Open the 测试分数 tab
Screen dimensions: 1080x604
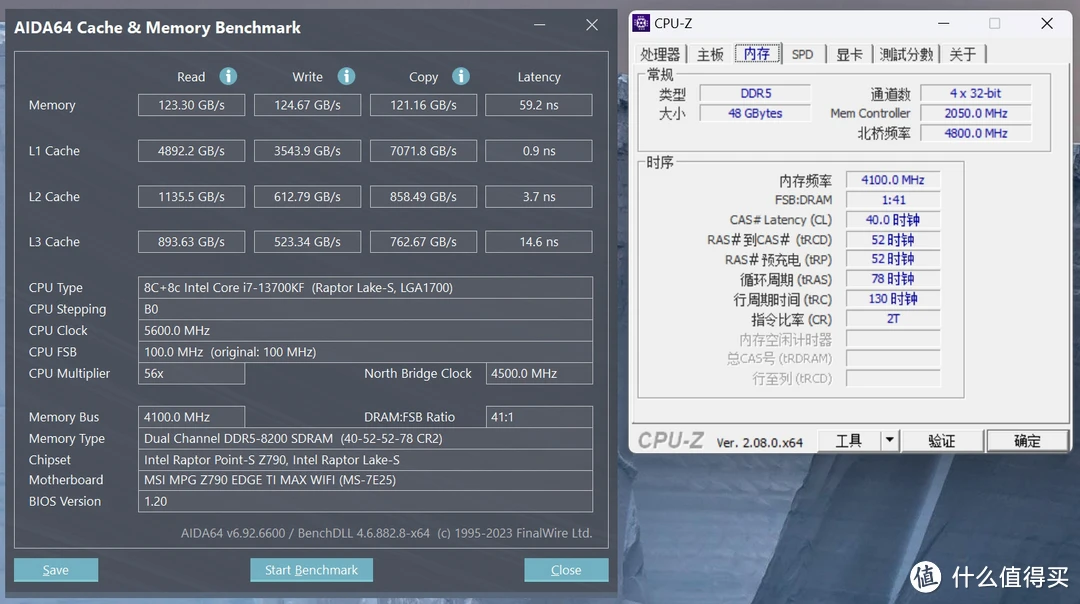pyautogui.click(x=906, y=54)
